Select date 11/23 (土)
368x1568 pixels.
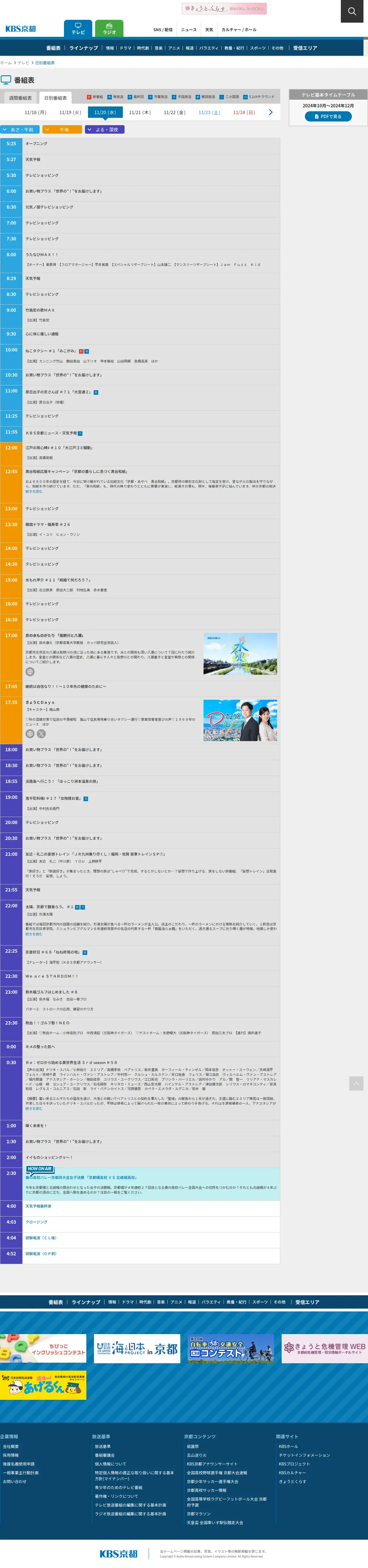(209, 113)
